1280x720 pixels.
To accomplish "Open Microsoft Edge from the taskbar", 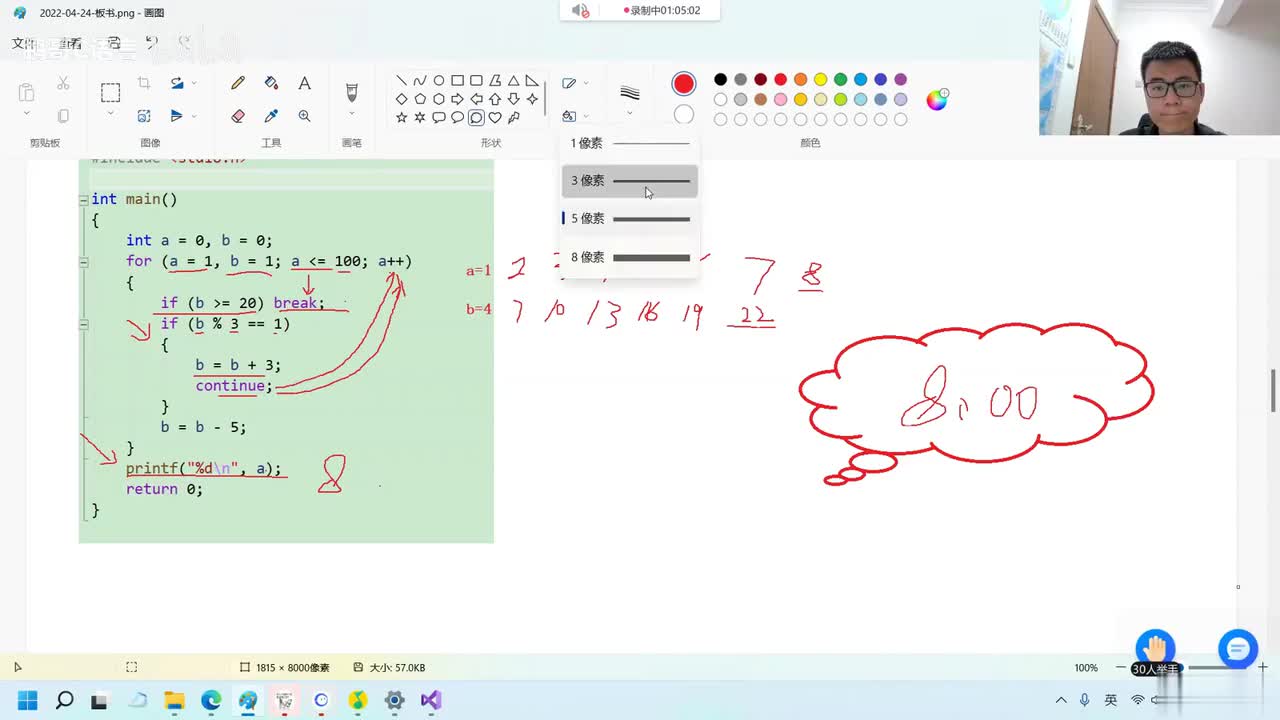I will point(211,700).
